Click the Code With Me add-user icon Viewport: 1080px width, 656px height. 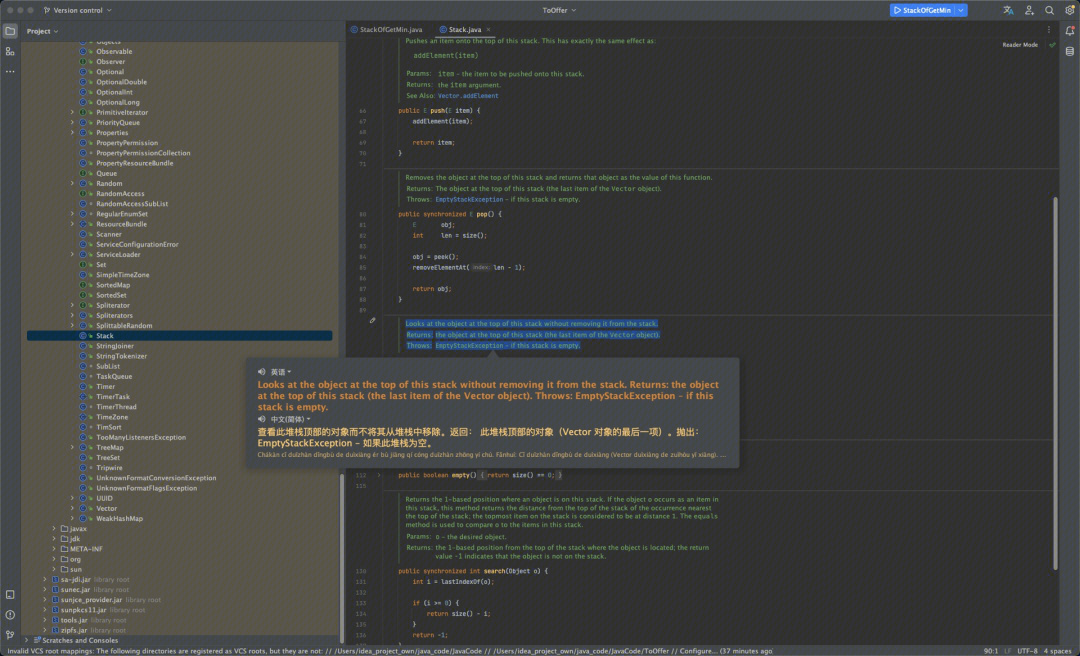point(1029,10)
